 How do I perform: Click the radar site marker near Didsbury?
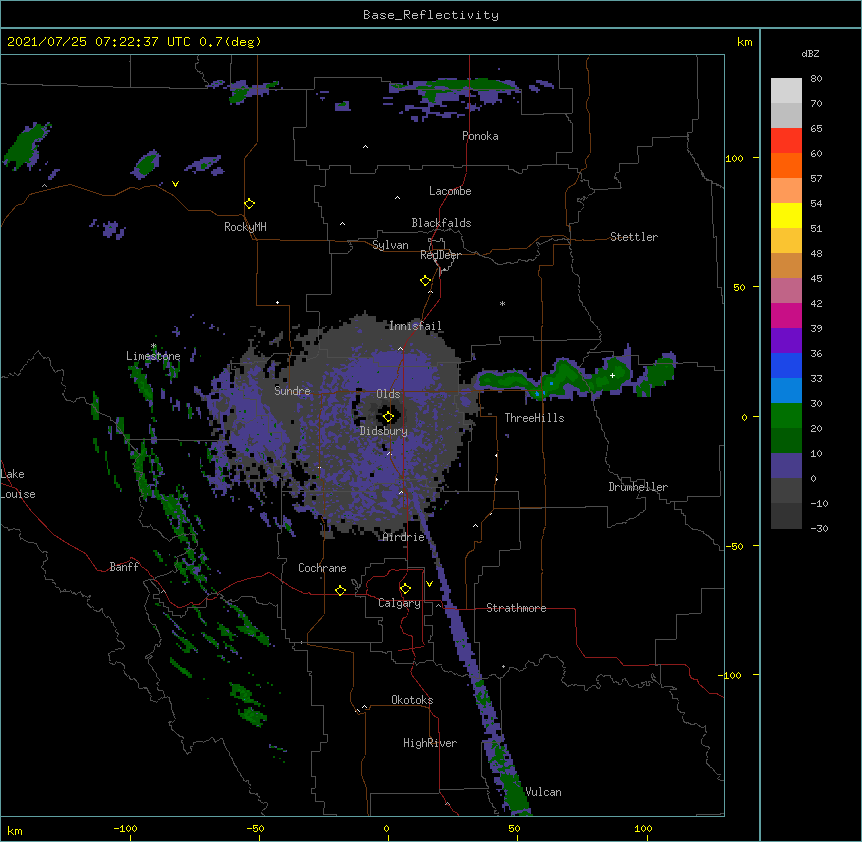(x=388, y=417)
